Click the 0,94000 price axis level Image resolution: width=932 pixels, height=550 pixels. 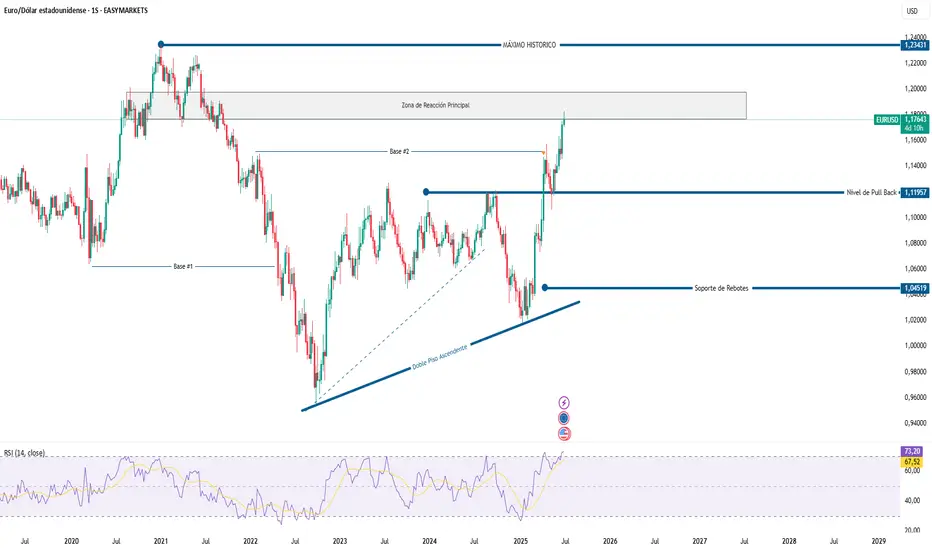point(915,423)
